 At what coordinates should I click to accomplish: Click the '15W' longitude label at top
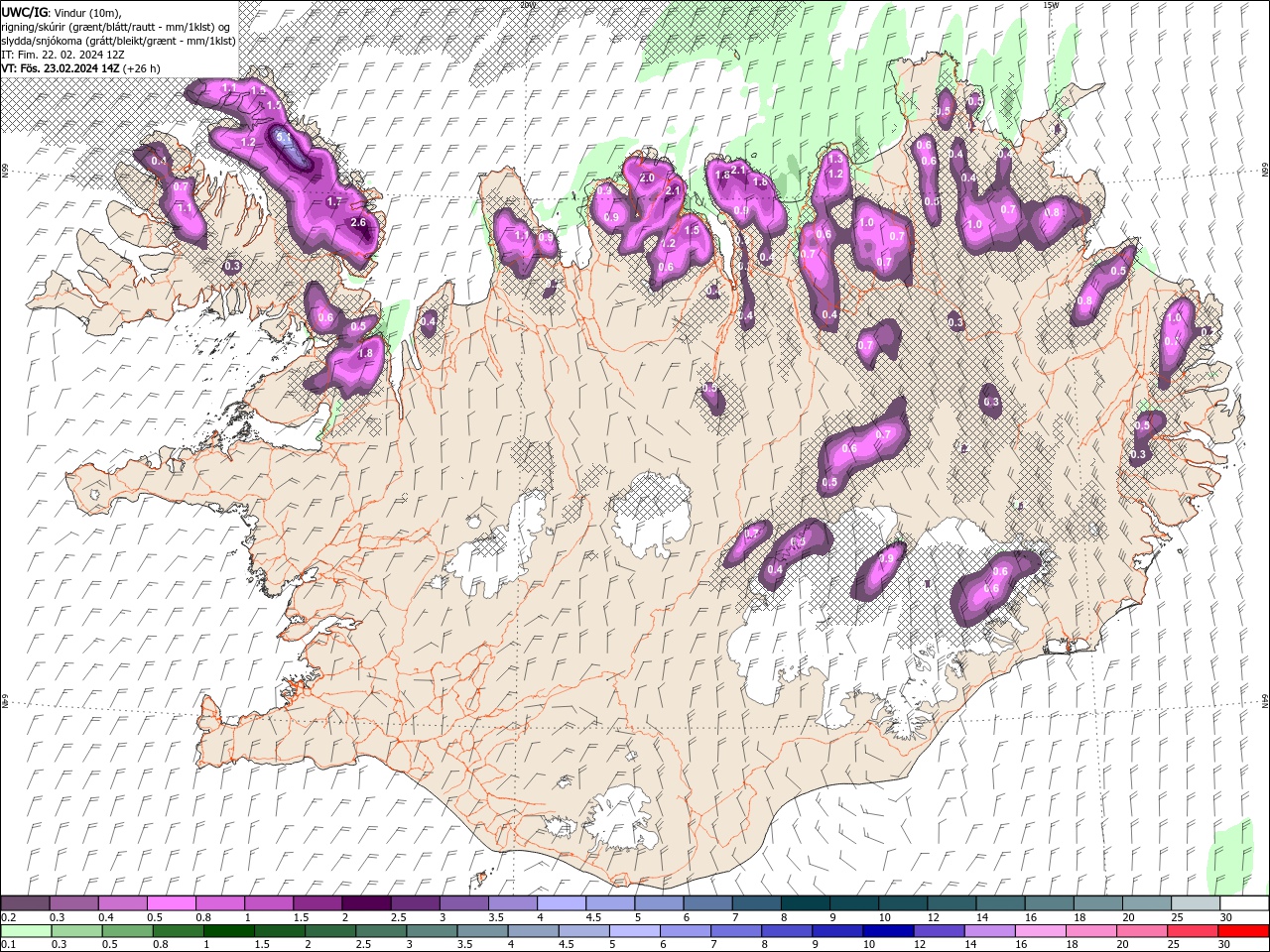(x=1051, y=5)
